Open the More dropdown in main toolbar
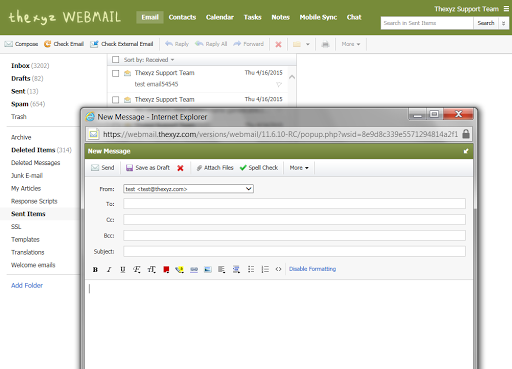 click(x=351, y=44)
